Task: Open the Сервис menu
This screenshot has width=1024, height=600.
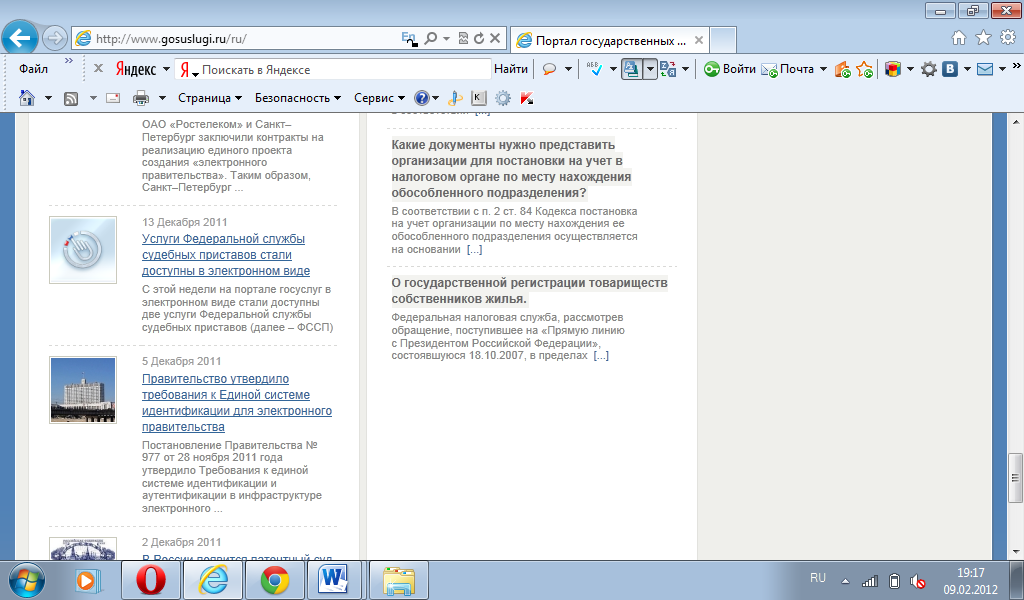Action: (379, 98)
